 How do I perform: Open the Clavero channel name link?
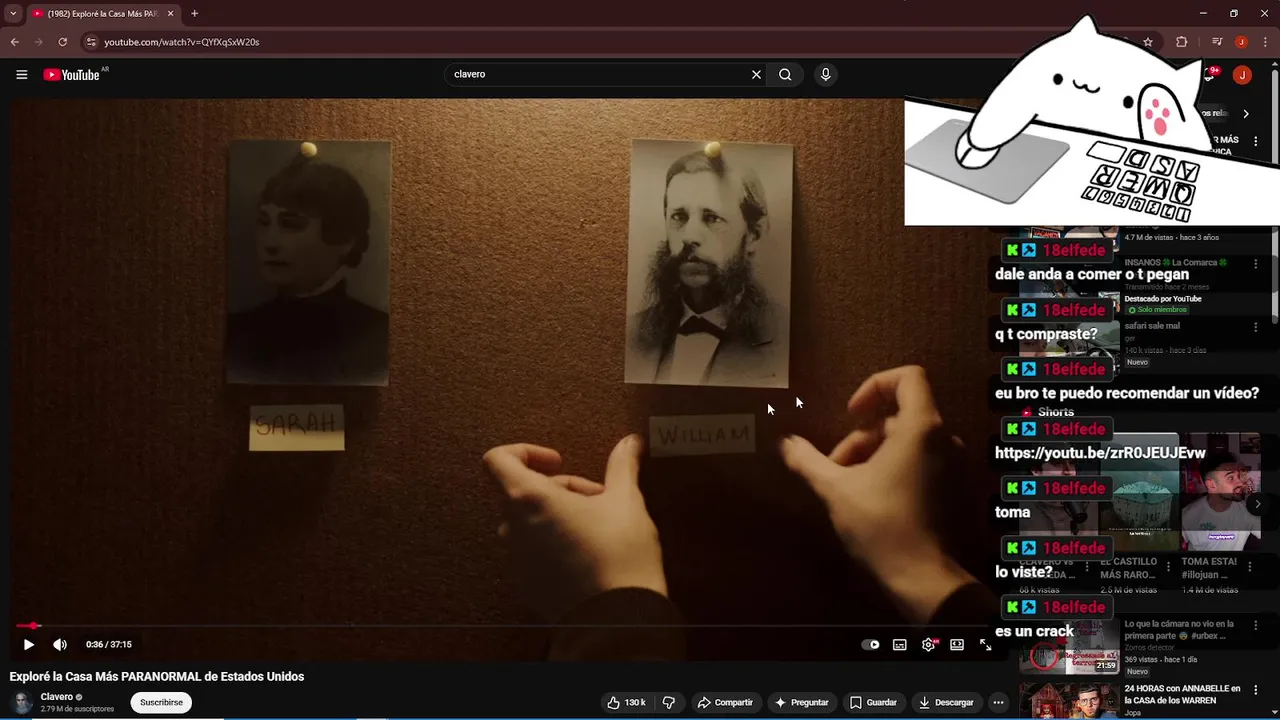(57, 697)
